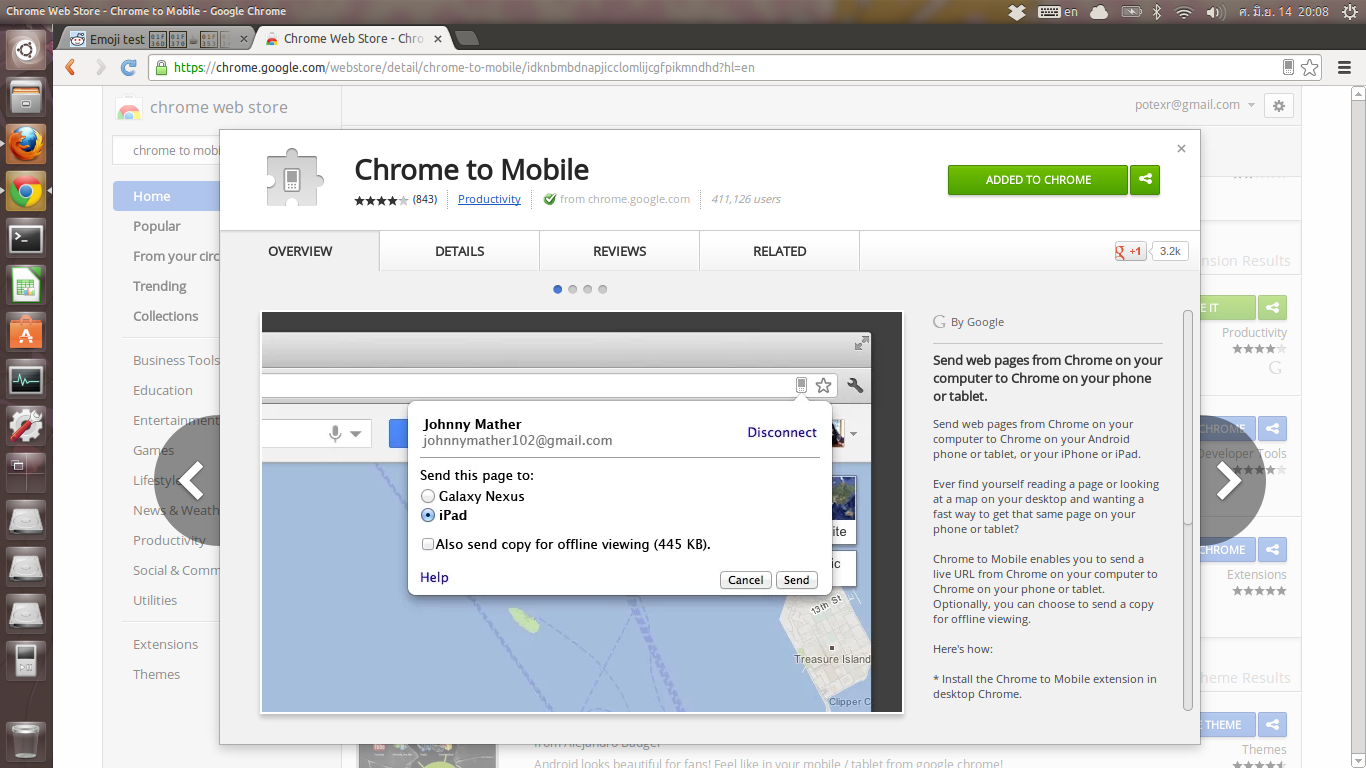
Task: Click the Added to Chrome button
Action: pyautogui.click(x=1038, y=180)
